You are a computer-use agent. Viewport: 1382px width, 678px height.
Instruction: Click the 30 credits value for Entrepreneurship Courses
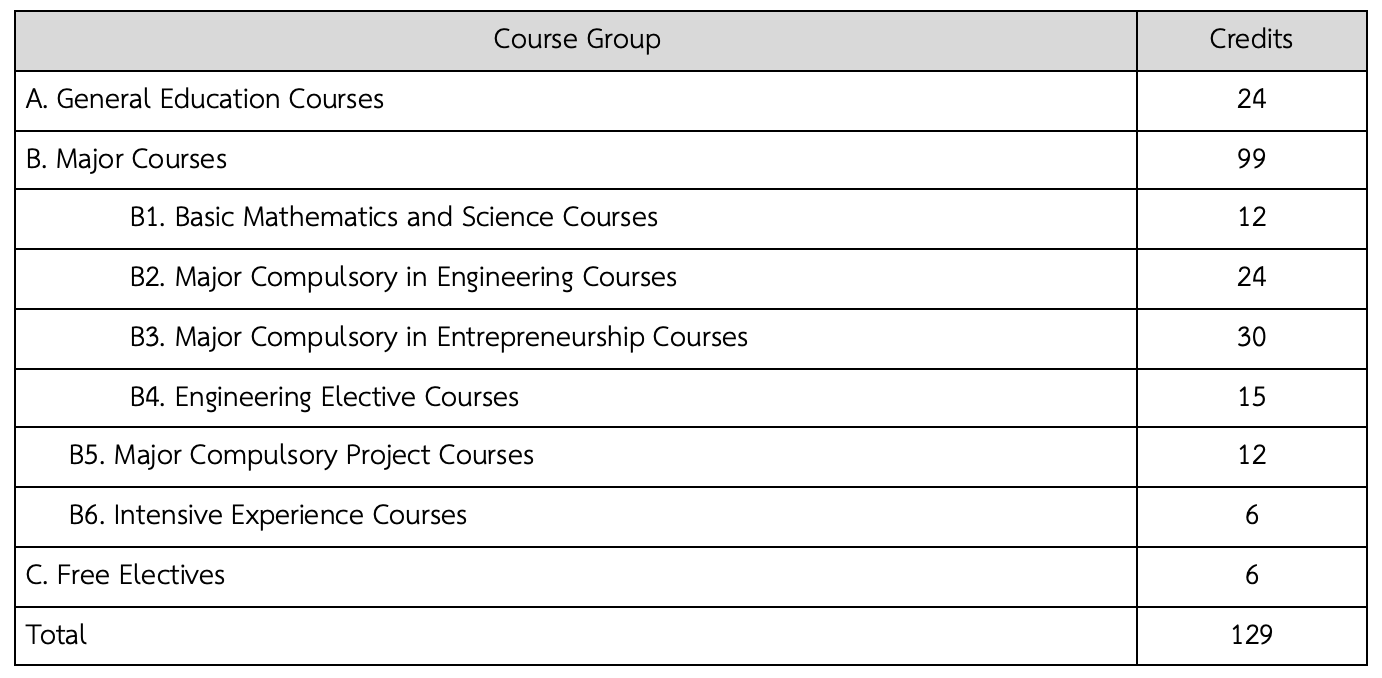[1251, 337]
